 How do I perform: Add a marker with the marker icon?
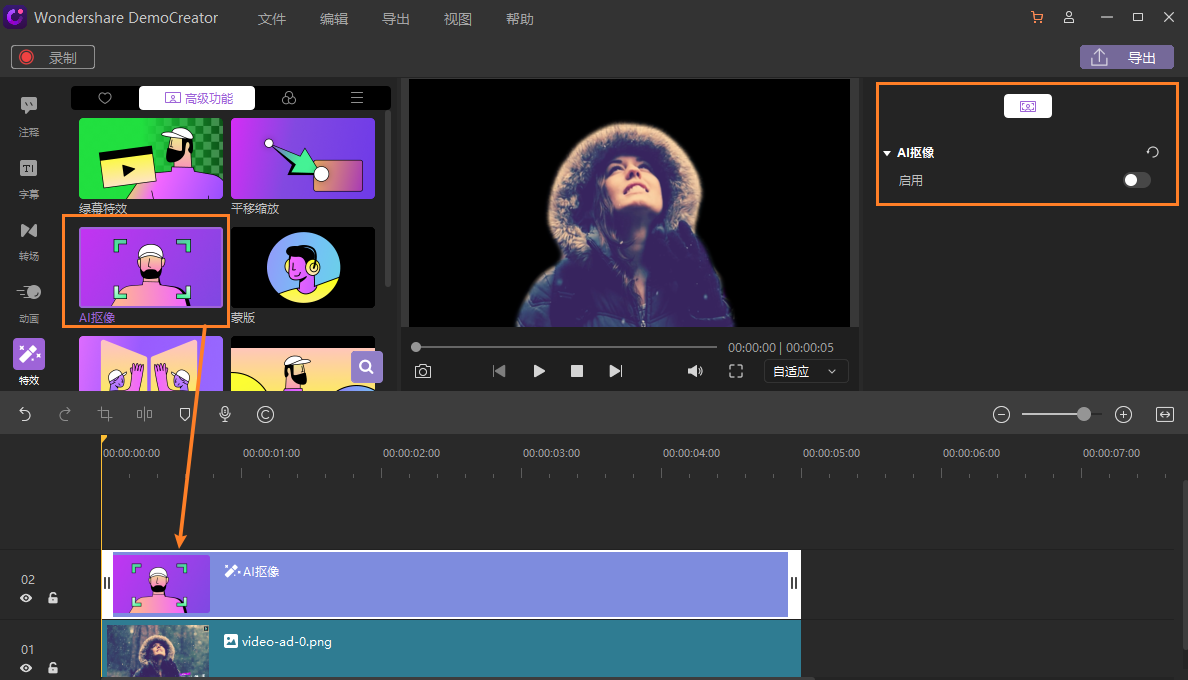(185, 414)
